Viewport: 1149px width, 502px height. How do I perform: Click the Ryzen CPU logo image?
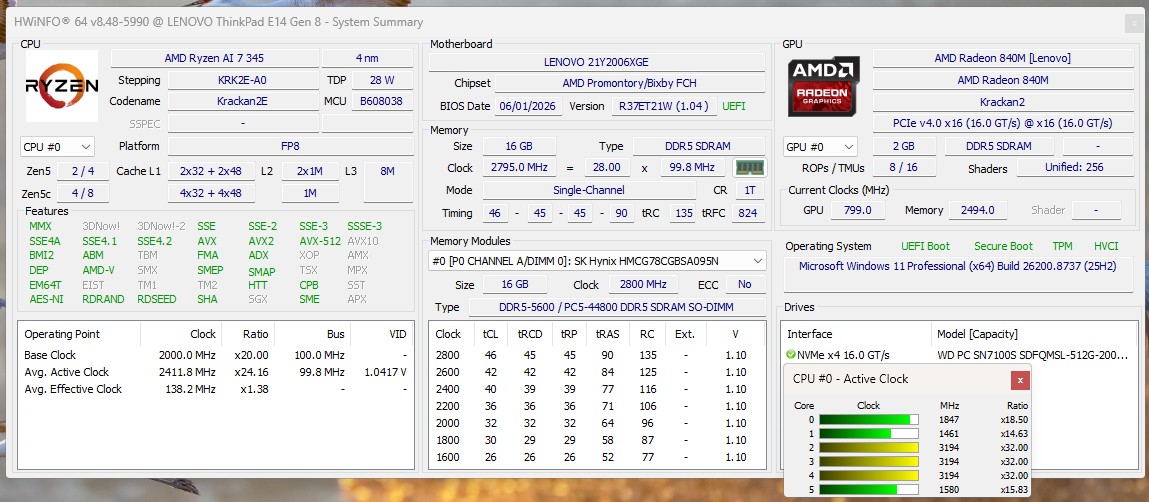click(x=62, y=86)
